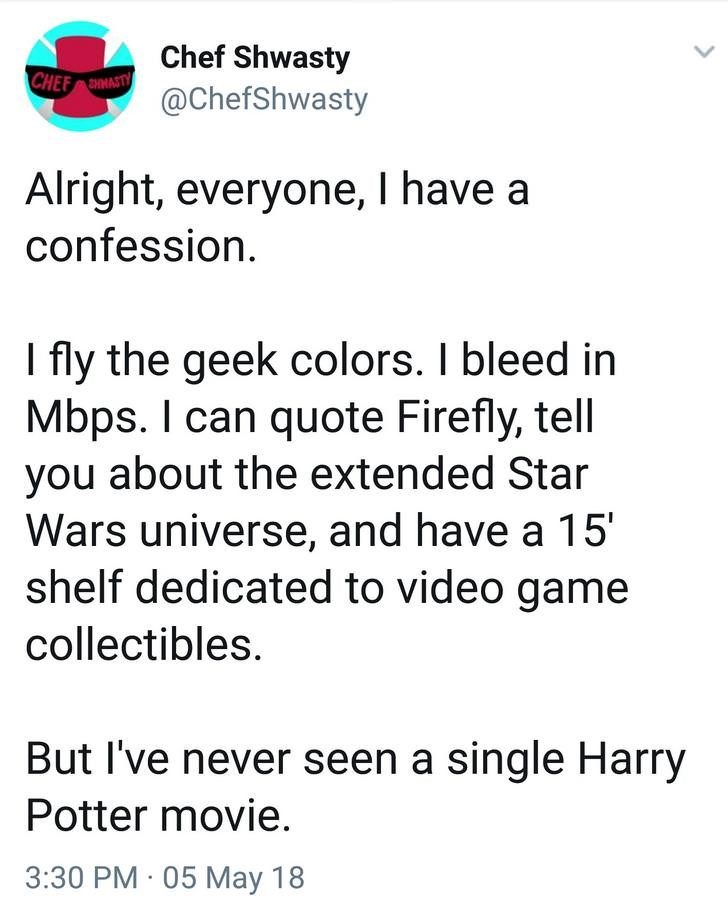Visit the @ChefShwasty handle
728x919 pixels.
click(264, 99)
